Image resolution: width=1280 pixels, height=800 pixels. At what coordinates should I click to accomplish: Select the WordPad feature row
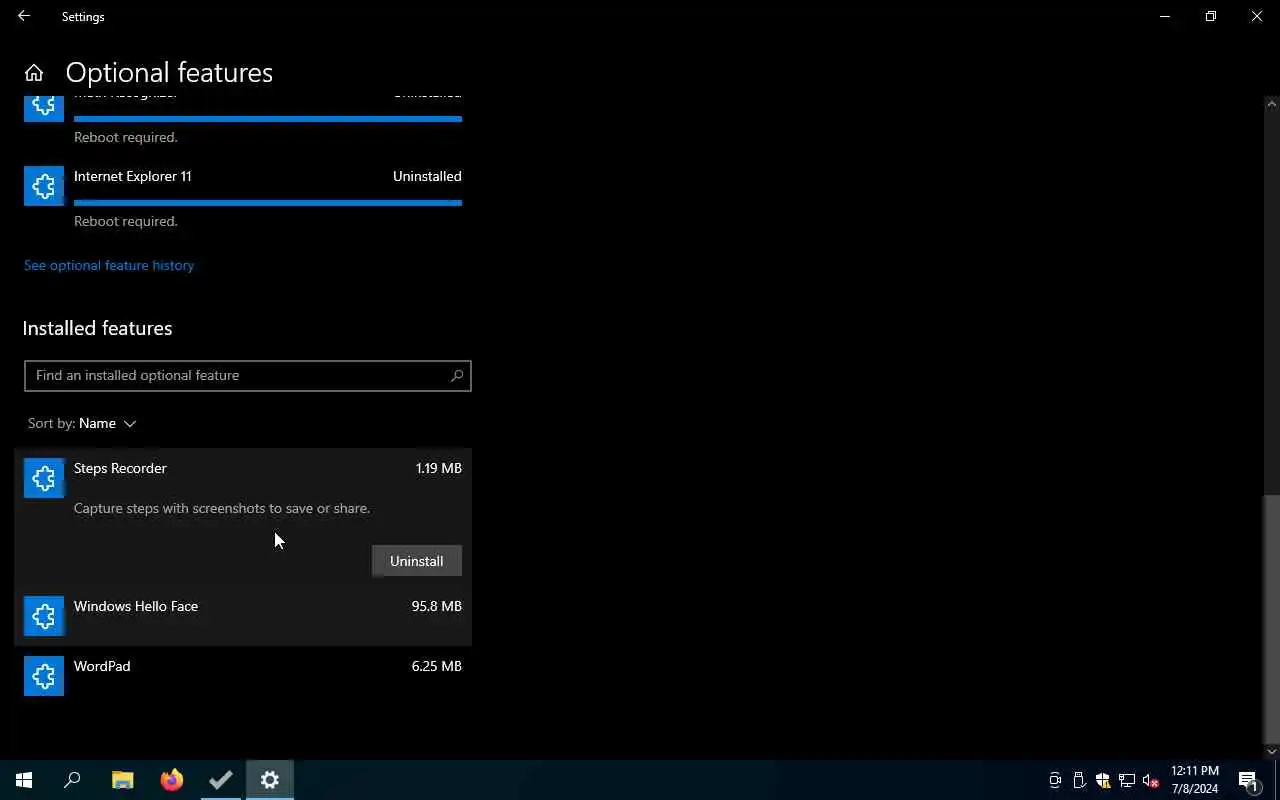pyautogui.click(x=244, y=676)
